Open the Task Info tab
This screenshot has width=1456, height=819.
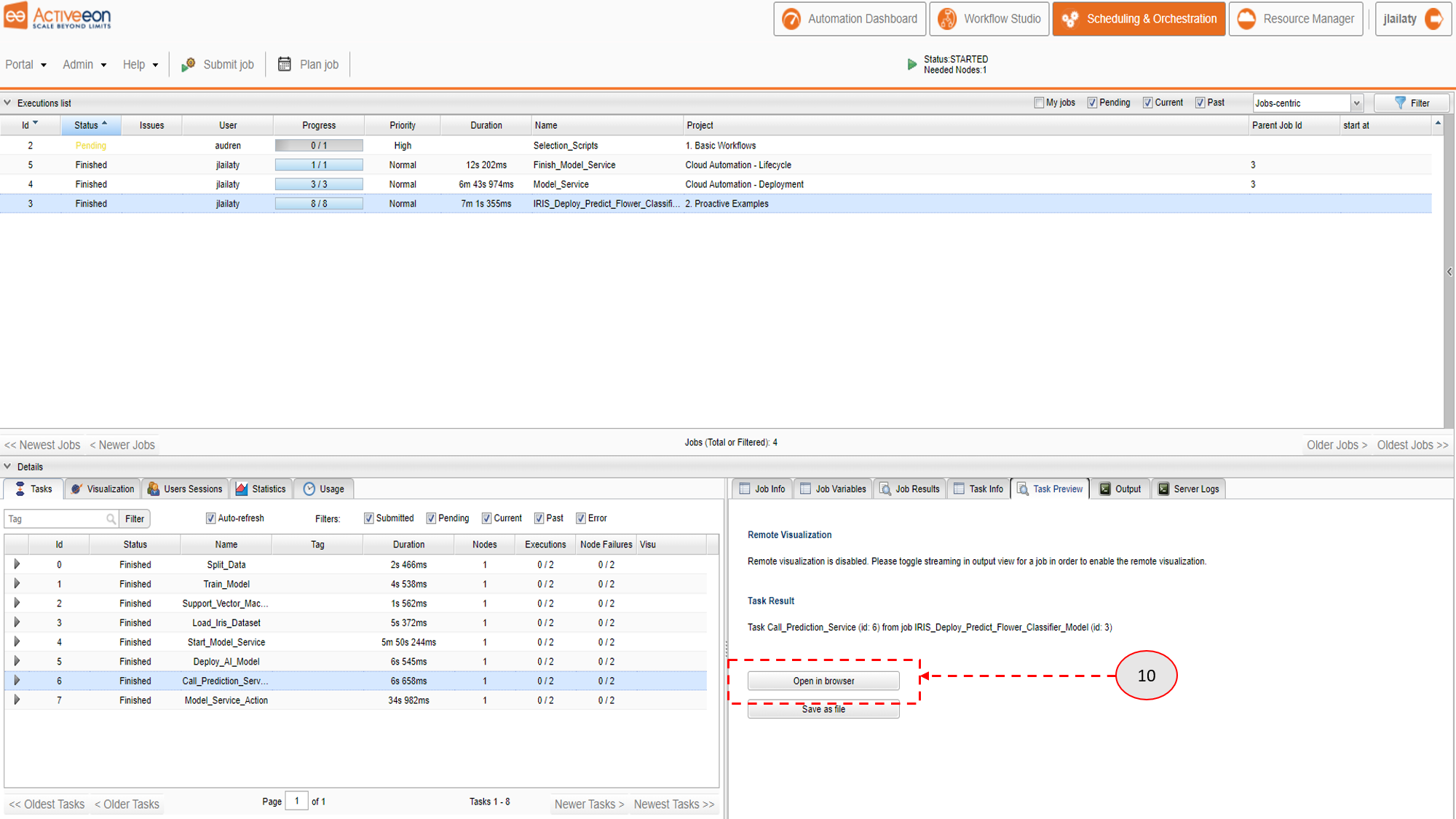[978, 488]
